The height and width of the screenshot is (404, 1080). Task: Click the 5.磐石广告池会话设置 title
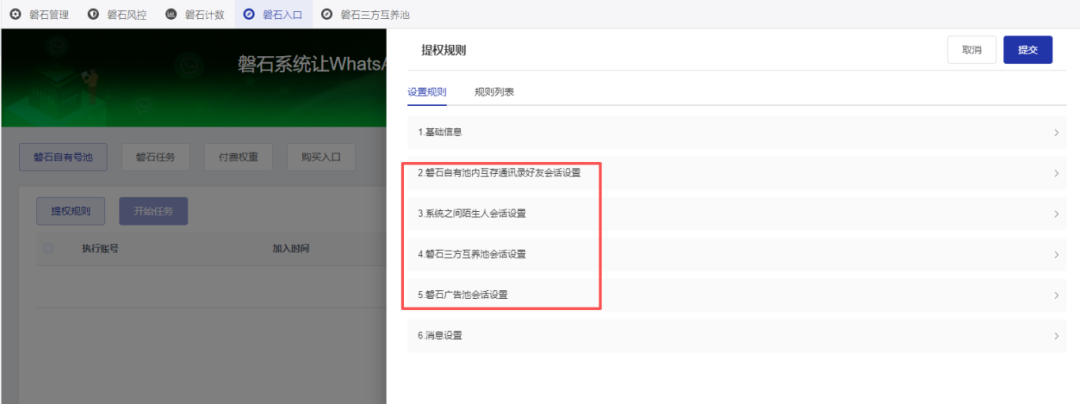click(463, 295)
